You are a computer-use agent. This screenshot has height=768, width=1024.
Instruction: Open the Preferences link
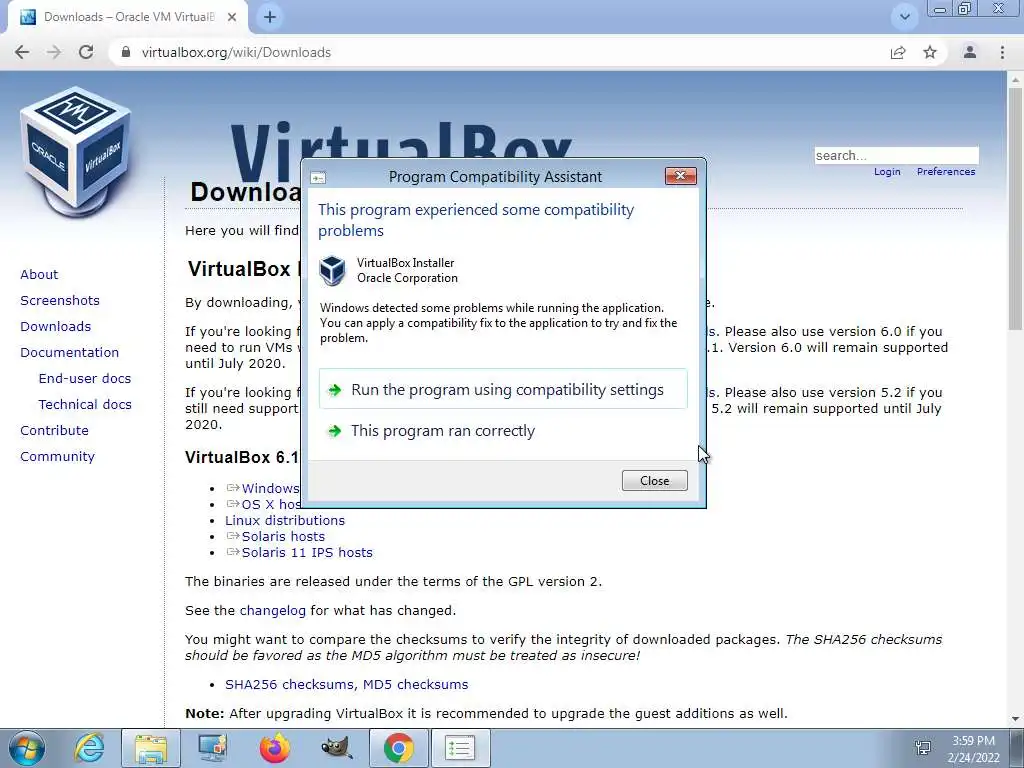tap(946, 172)
